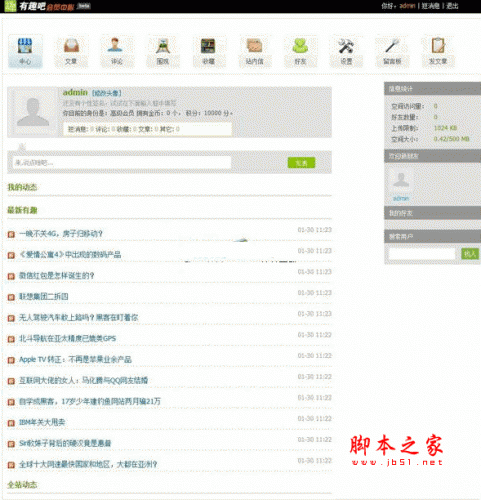Open article about 马化腾 and QQ网友
This screenshot has width=481, height=500.
(x=84, y=381)
